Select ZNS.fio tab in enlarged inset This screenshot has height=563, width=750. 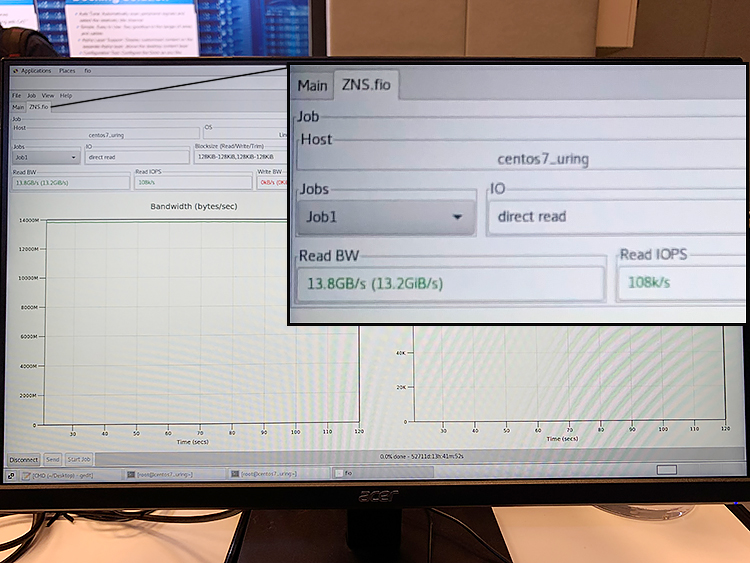tap(367, 86)
